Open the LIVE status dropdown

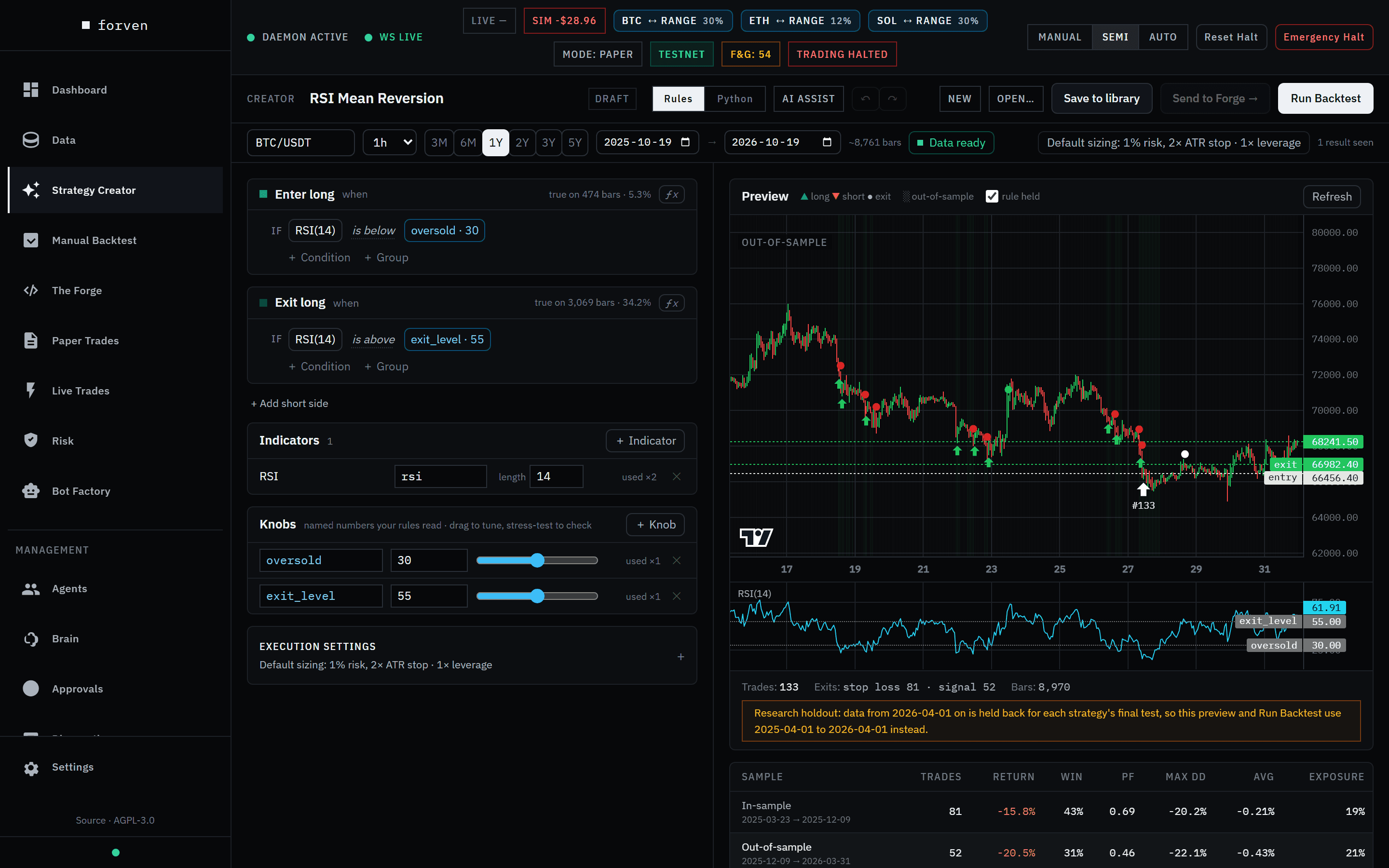click(489, 21)
